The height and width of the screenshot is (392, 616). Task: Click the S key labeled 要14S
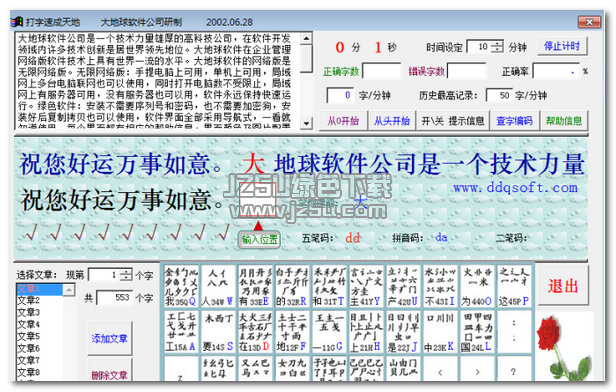coord(218,332)
